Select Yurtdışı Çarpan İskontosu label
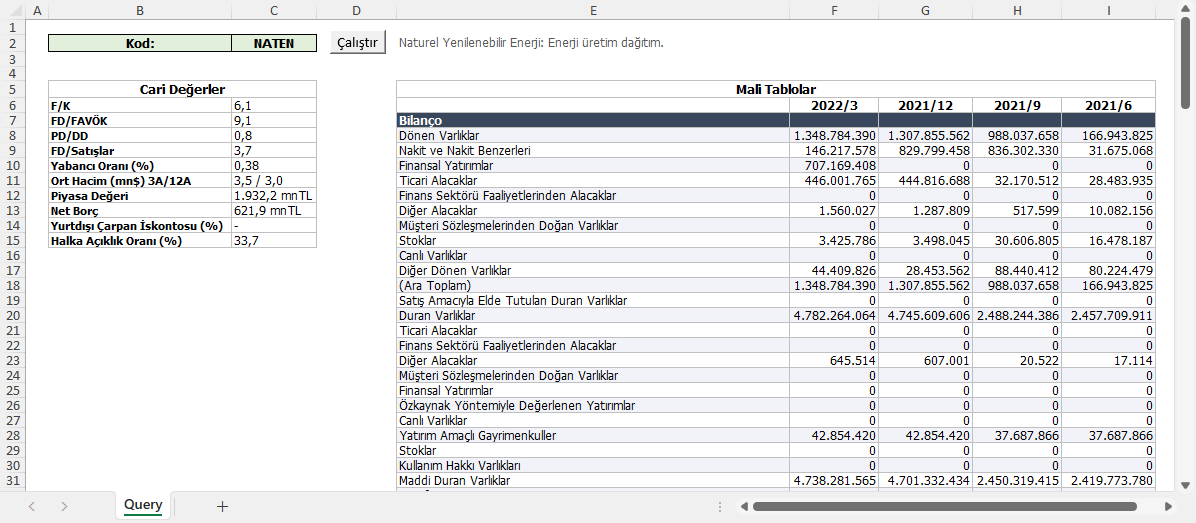 (x=140, y=226)
